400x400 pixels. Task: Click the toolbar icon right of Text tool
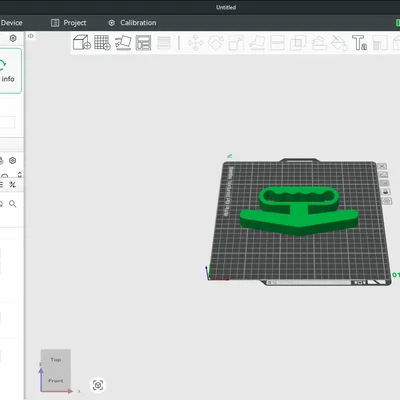click(x=380, y=43)
